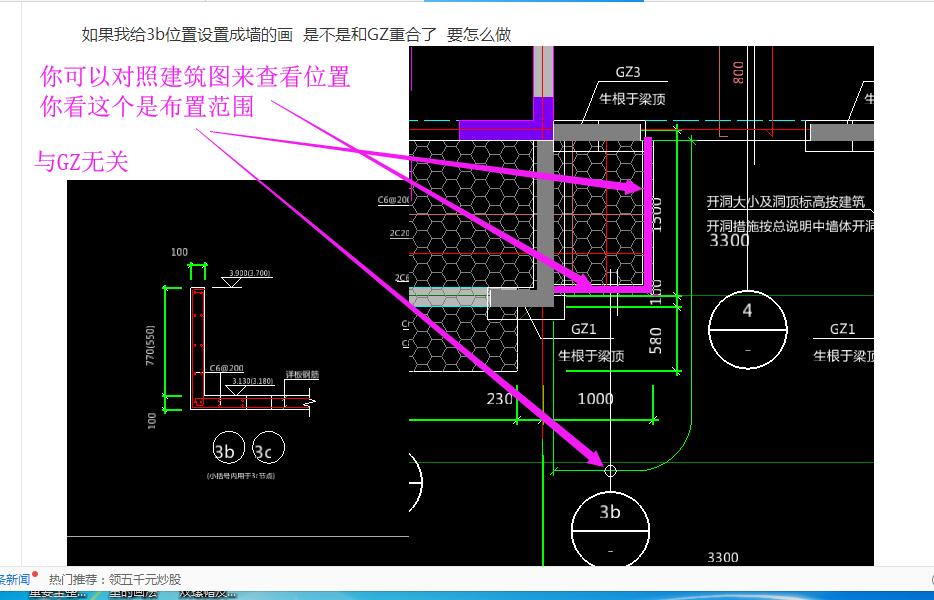Open the right floor plan CAD image
This screenshot has height=600, width=934.
642,306
